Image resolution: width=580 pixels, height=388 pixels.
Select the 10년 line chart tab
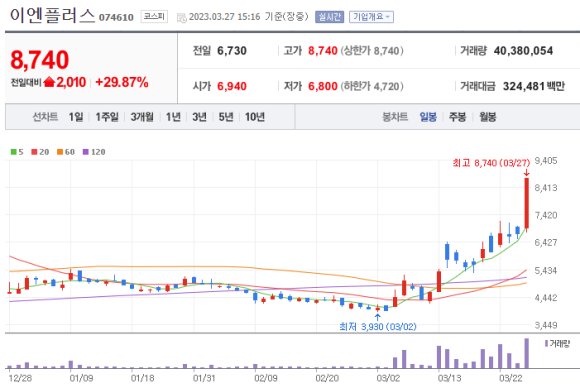[255, 117]
